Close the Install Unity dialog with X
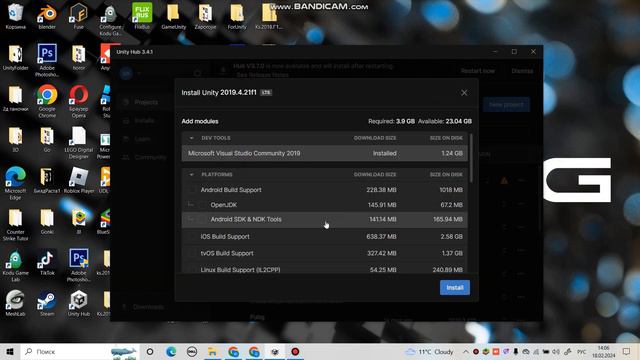Screen dimensions: 640x360 (464, 93)
